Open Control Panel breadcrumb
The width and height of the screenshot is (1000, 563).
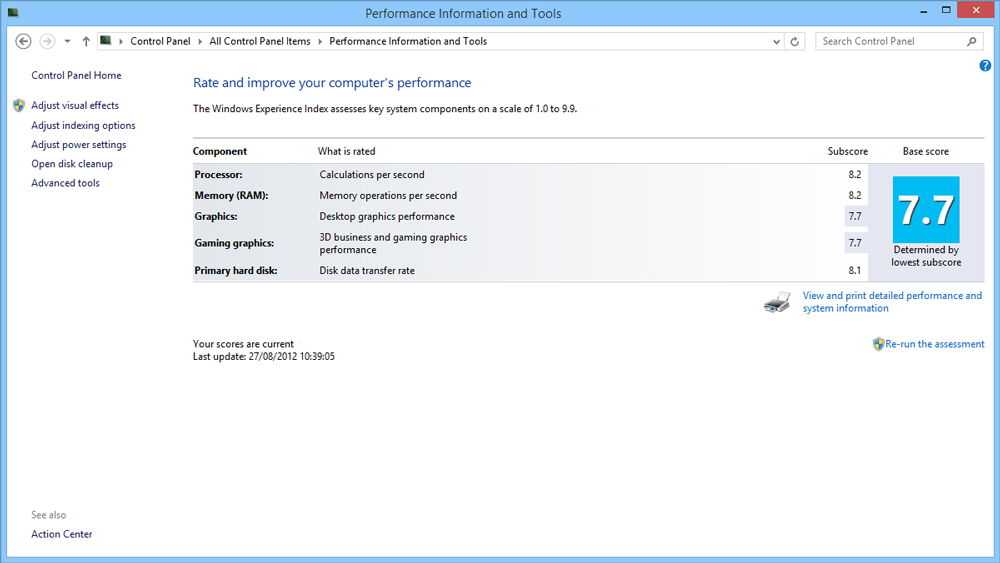coord(160,41)
